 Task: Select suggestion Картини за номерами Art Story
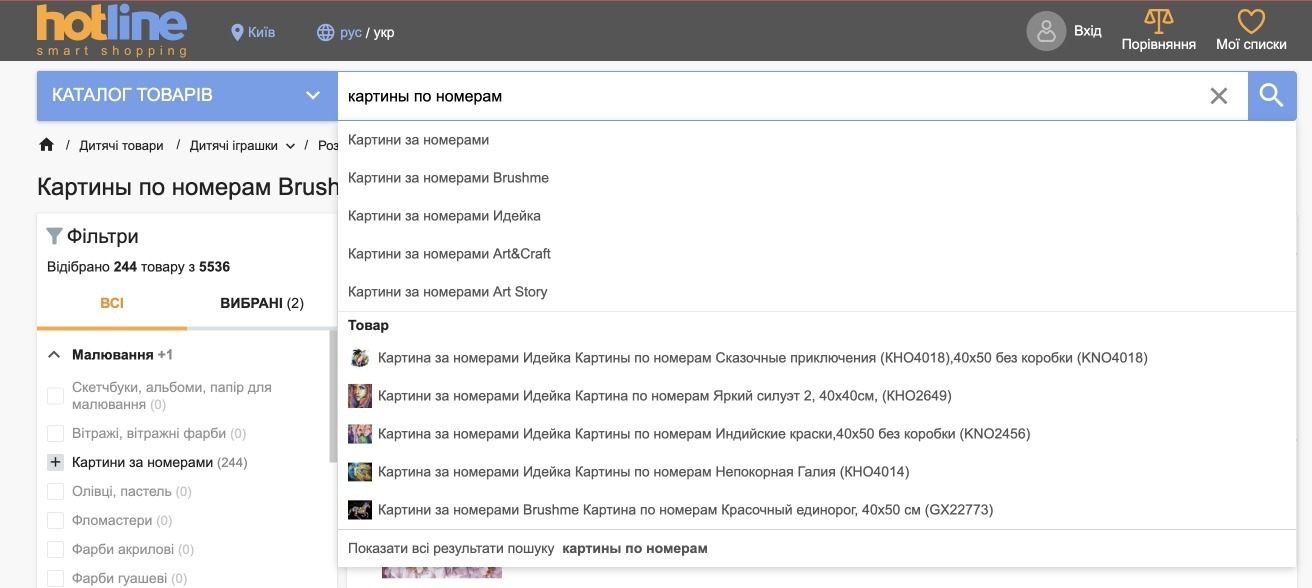coord(817,292)
